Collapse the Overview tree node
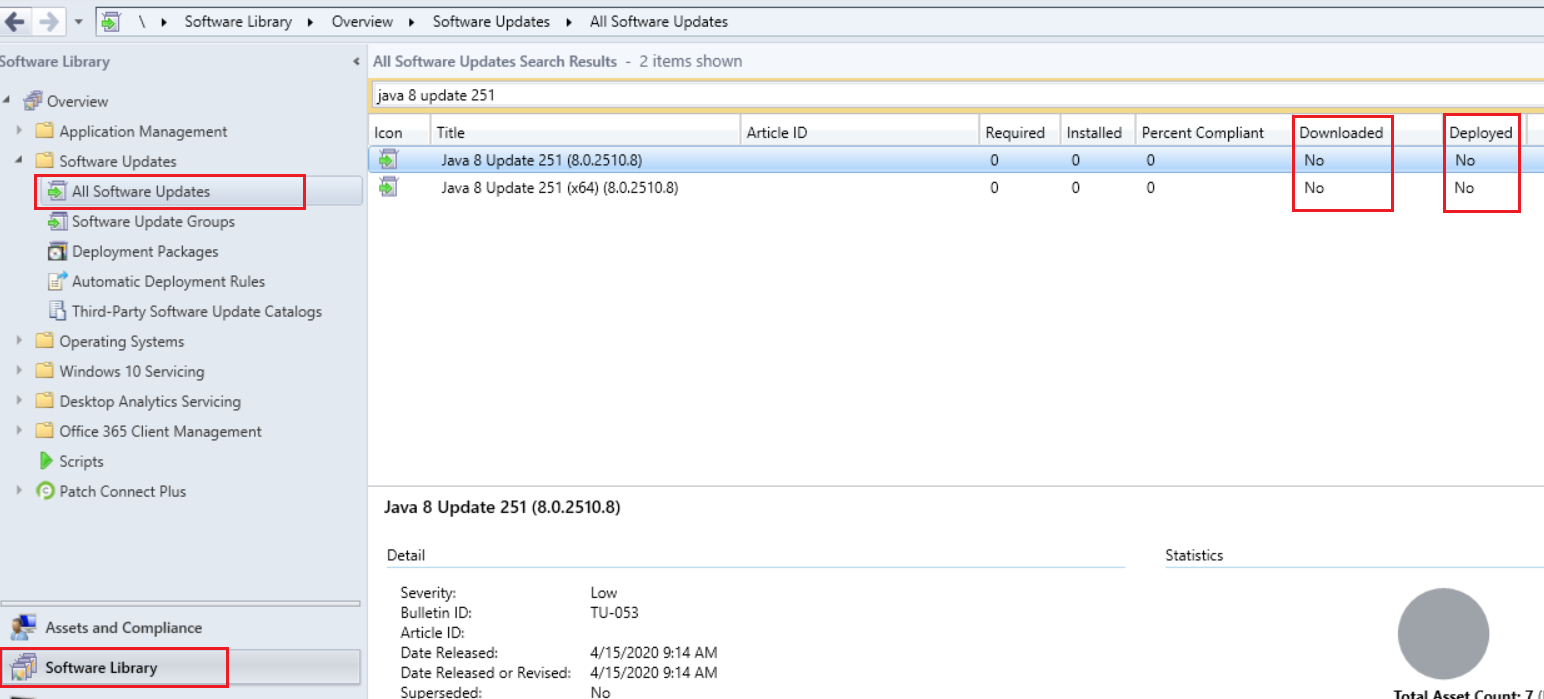 point(8,101)
